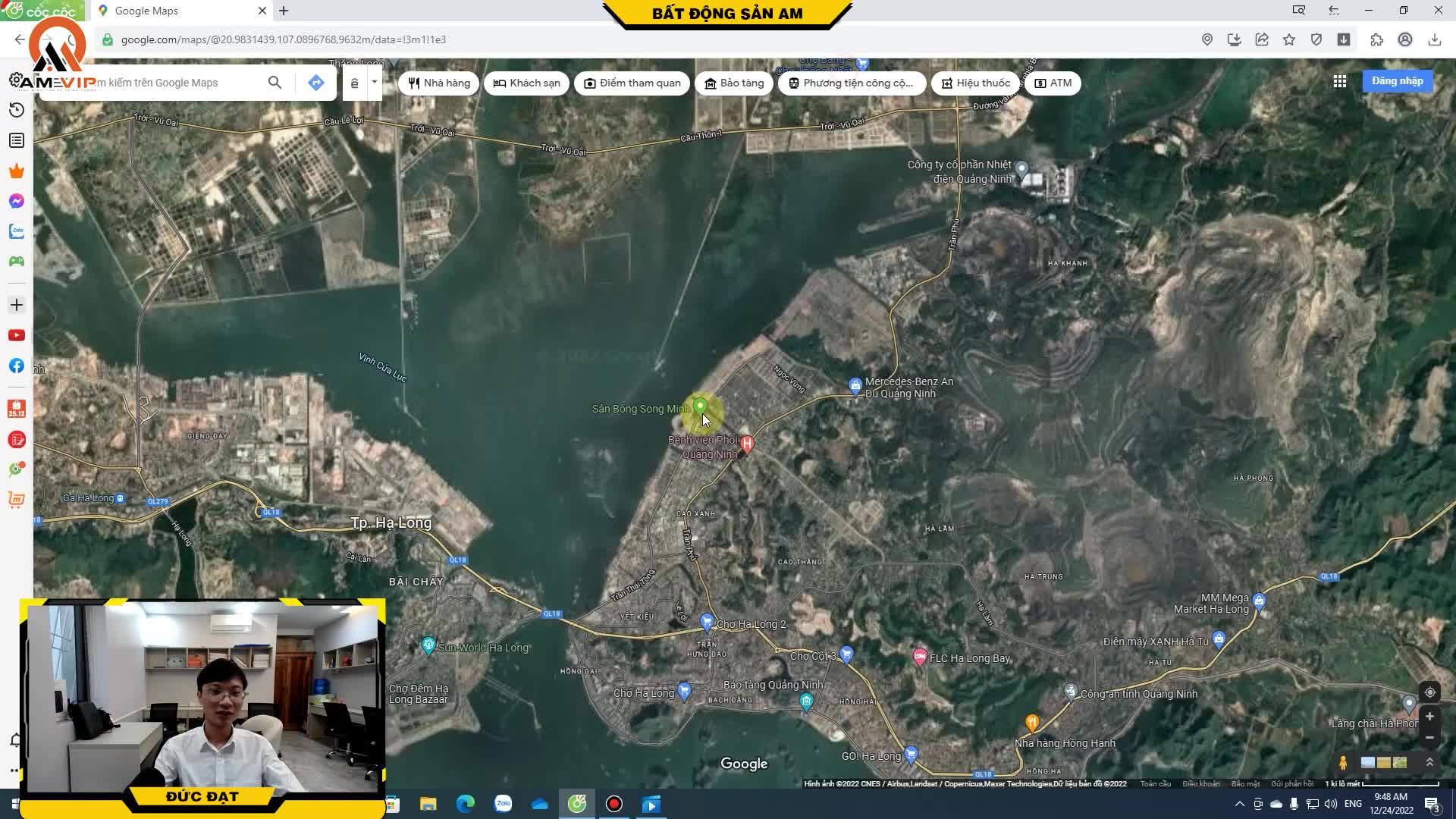
Task: Filter map by Nhà hàng
Action: (x=439, y=83)
